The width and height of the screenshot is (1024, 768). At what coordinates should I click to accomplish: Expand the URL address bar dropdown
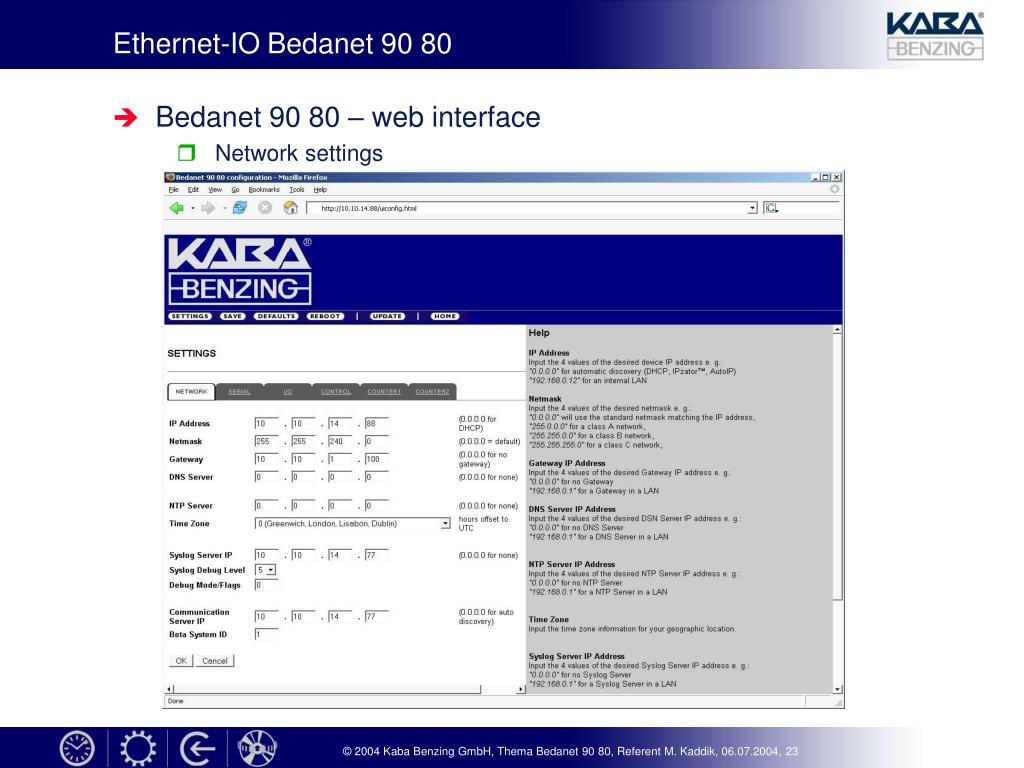pos(752,208)
